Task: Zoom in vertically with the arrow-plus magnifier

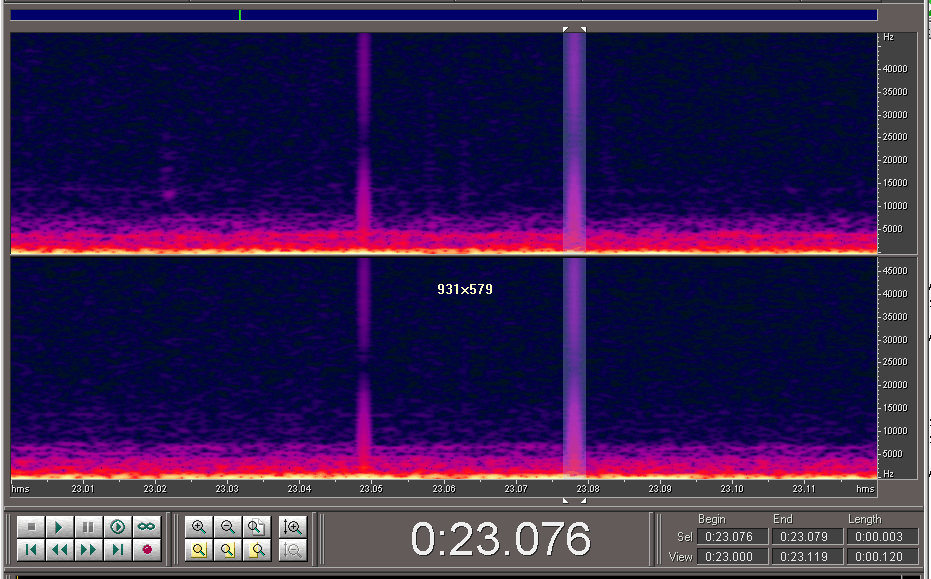Action: coord(293,527)
